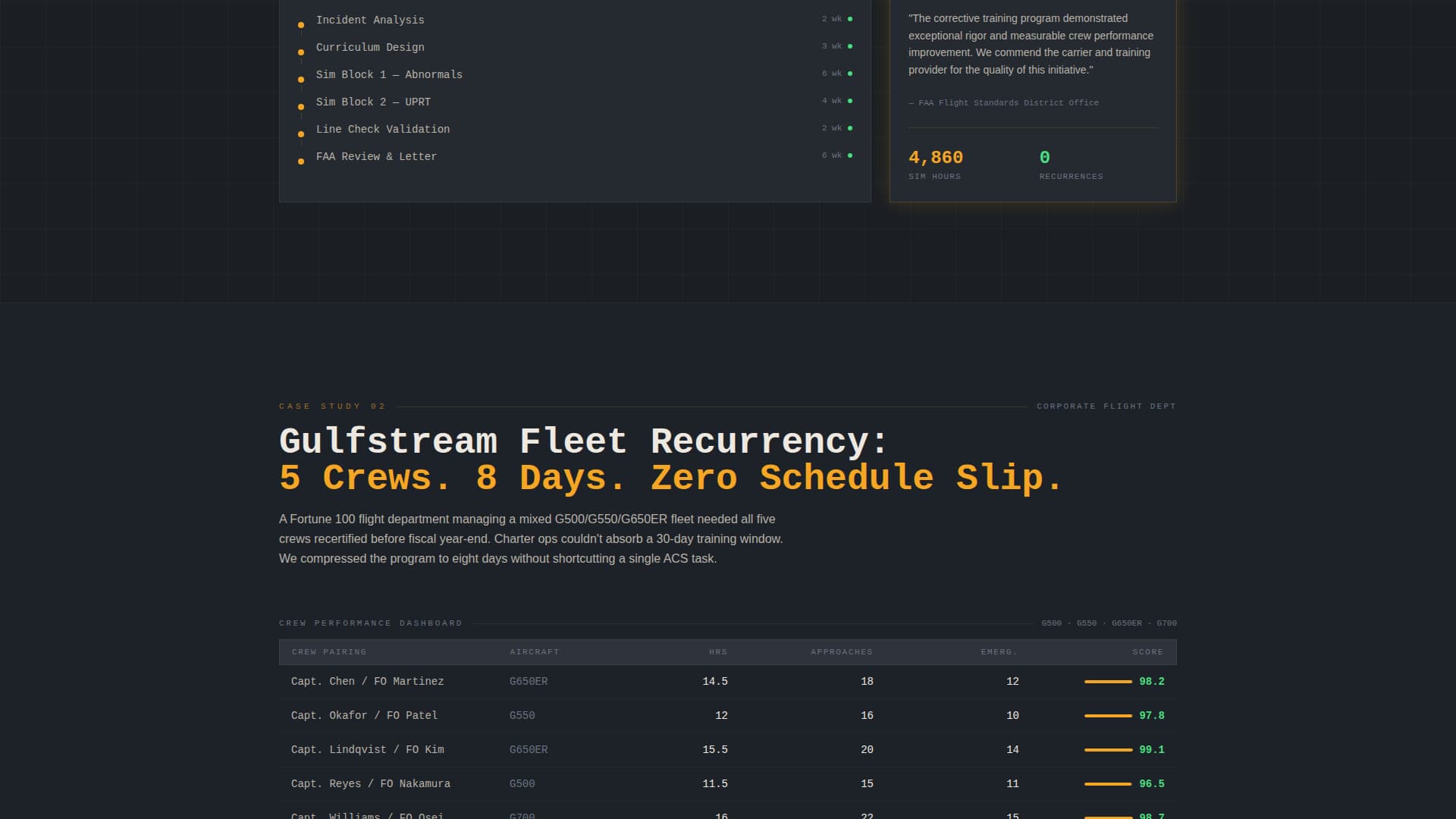Click the green indicator on the Curriculum Design row
Screen dimensions: 1456x819
850,46
